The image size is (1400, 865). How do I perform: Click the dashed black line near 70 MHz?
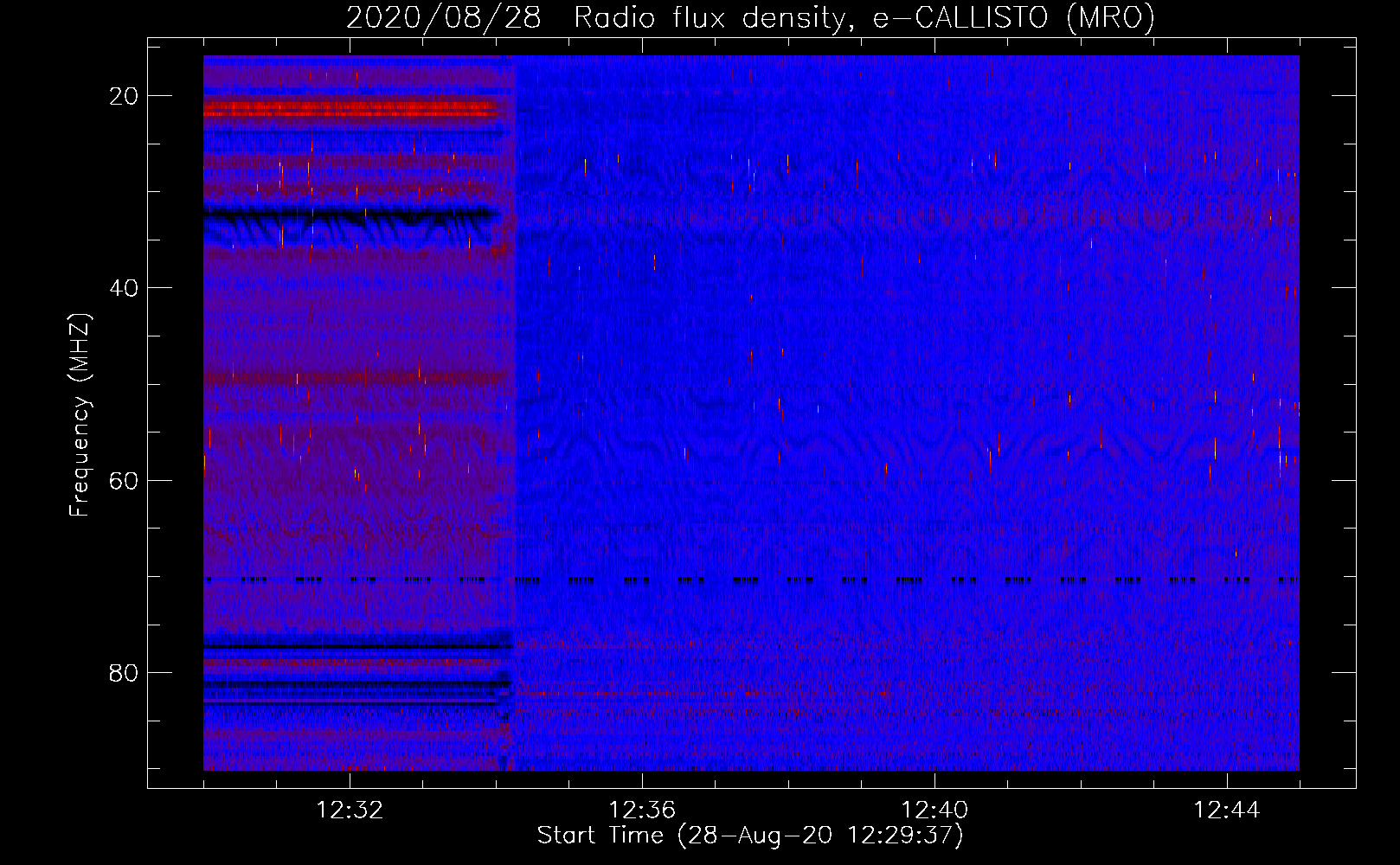point(751,580)
